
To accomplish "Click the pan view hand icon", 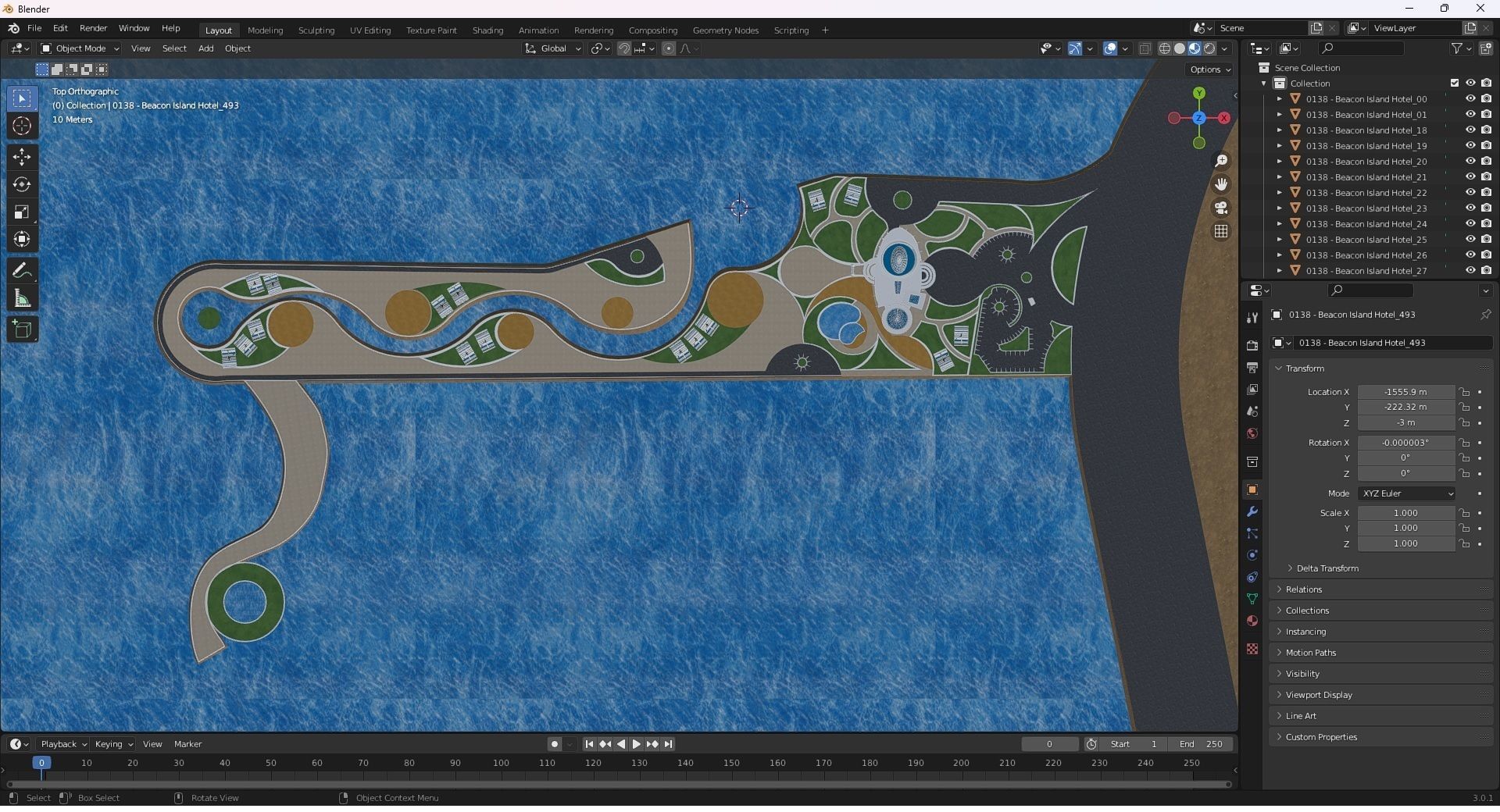I will pos(1221,184).
